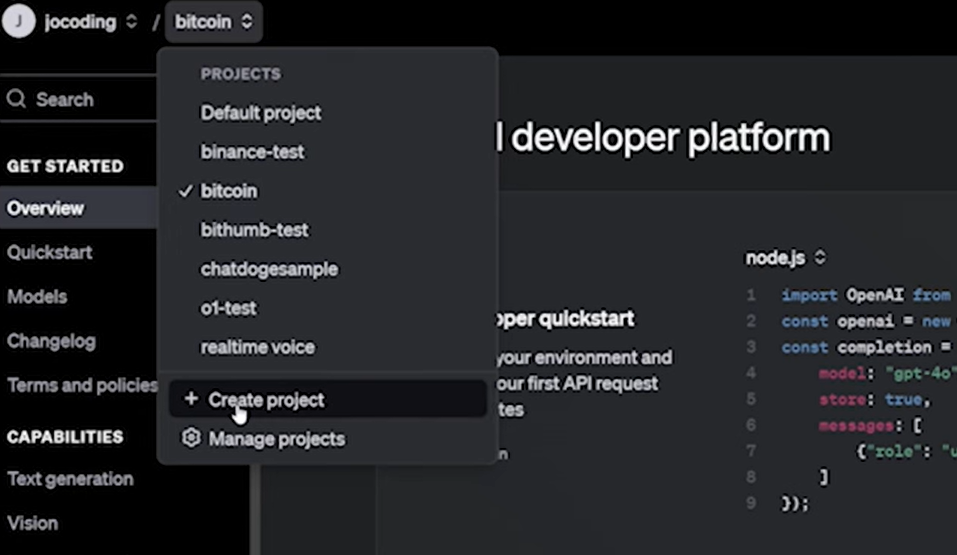Image resolution: width=957 pixels, height=555 pixels.
Task: Switch to bithumb-test project
Action: pos(255,230)
